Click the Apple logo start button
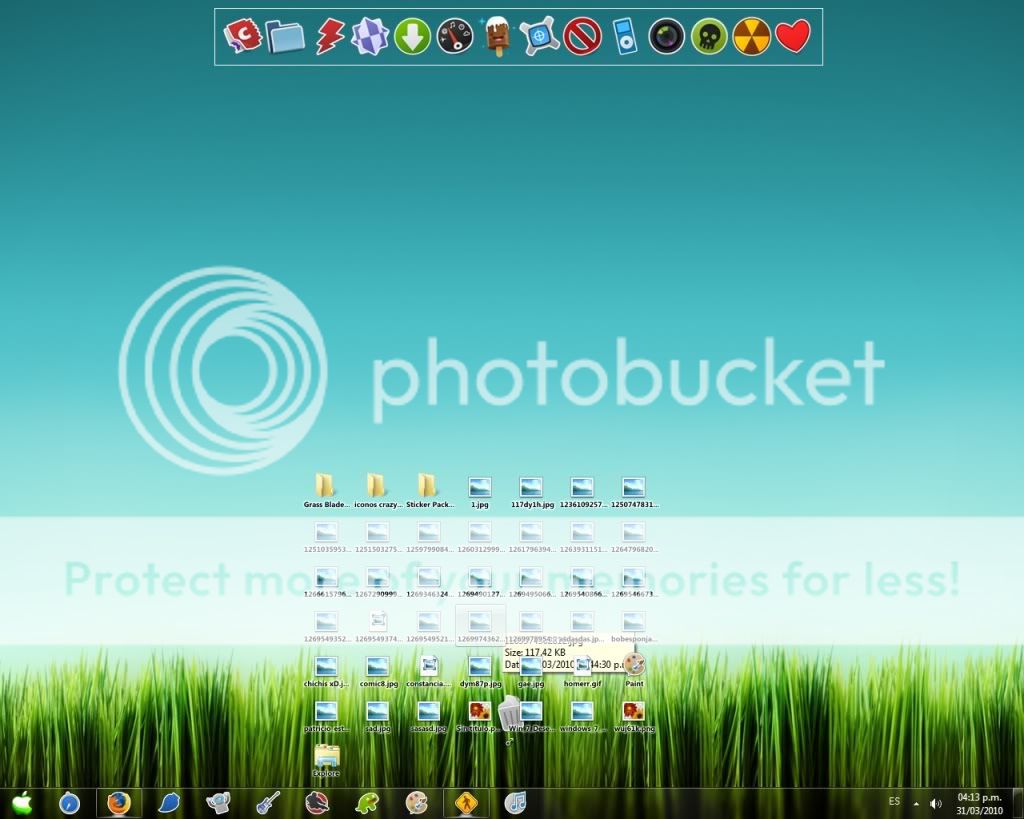This screenshot has height=819, width=1024. tap(22, 803)
